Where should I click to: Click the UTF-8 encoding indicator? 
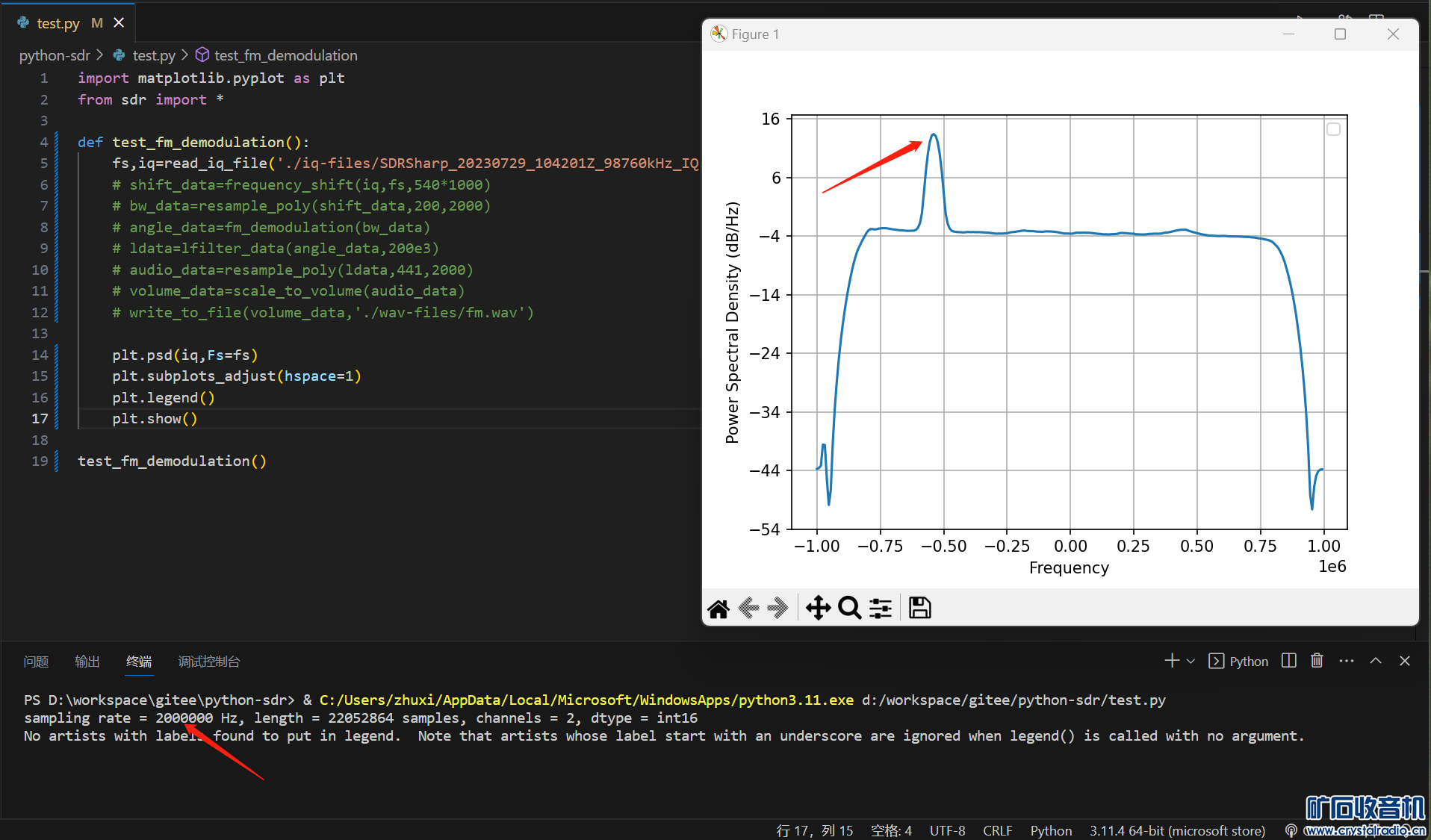947,830
